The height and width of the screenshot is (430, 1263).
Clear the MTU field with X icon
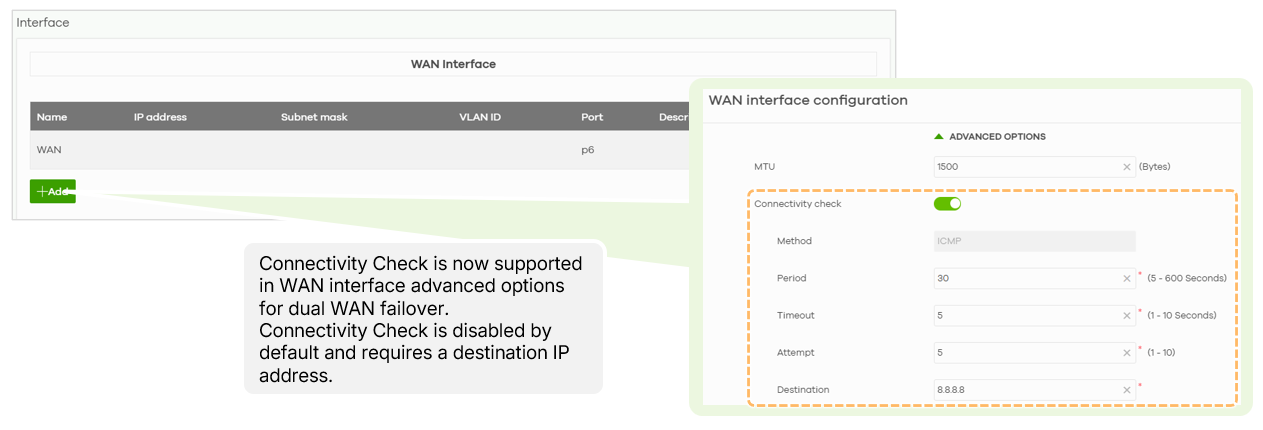pos(1127,167)
